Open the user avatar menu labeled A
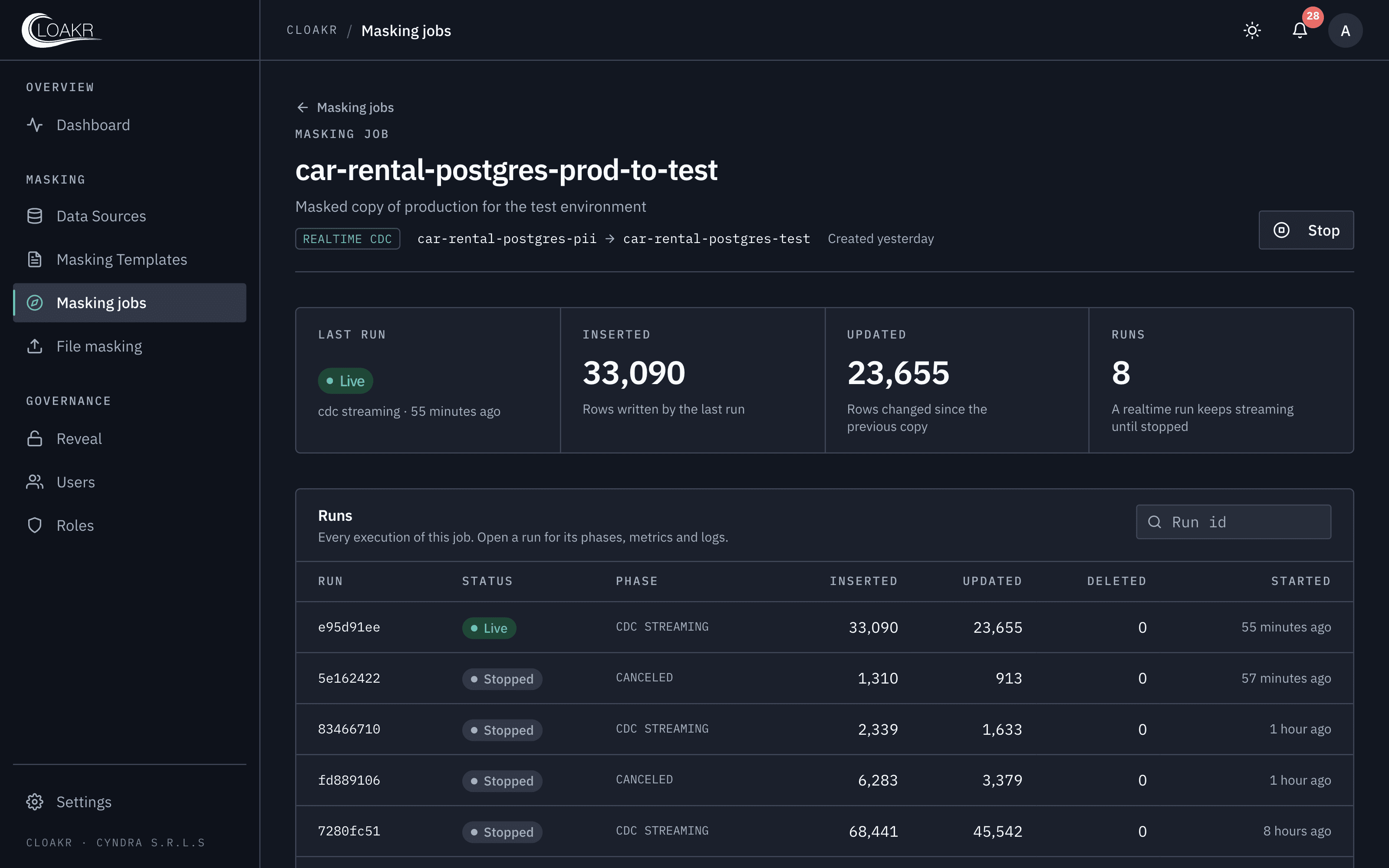 (1345, 30)
